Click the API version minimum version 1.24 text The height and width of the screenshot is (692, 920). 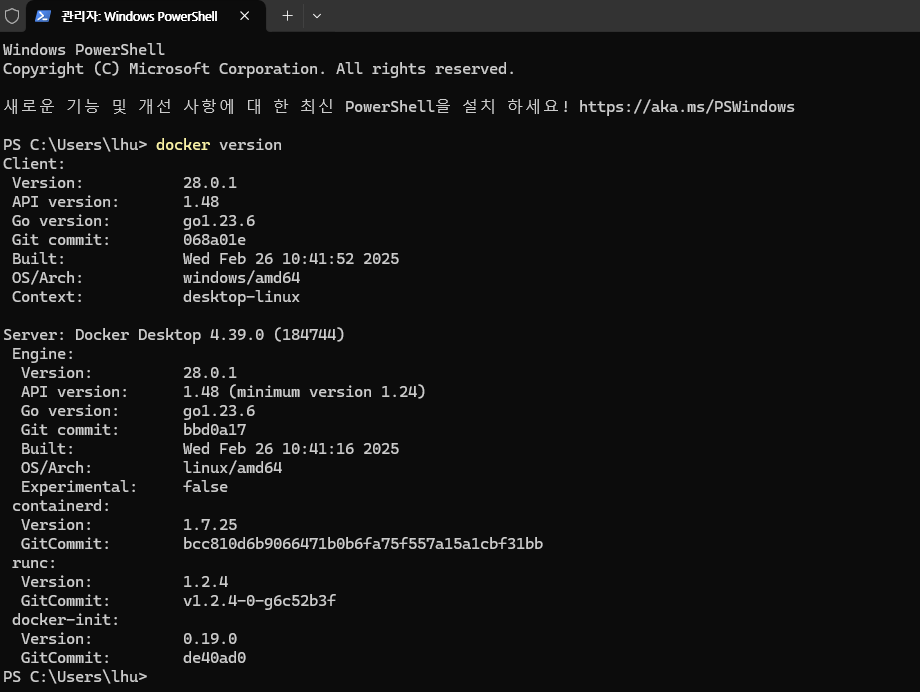[x=304, y=392]
